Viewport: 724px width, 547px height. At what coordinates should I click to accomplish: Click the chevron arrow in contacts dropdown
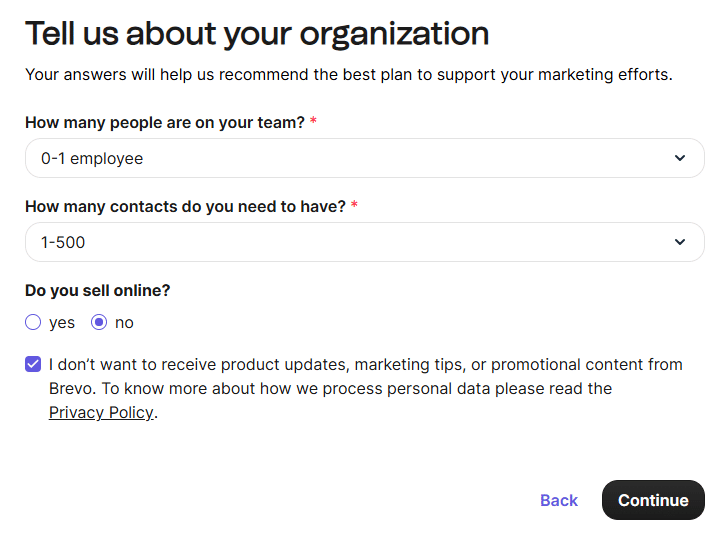(x=680, y=242)
